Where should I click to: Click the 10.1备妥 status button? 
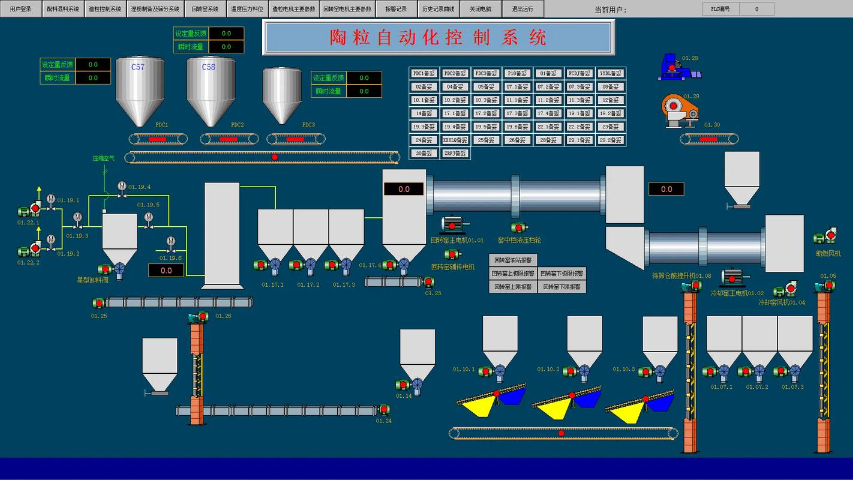click(x=423, y=100)
